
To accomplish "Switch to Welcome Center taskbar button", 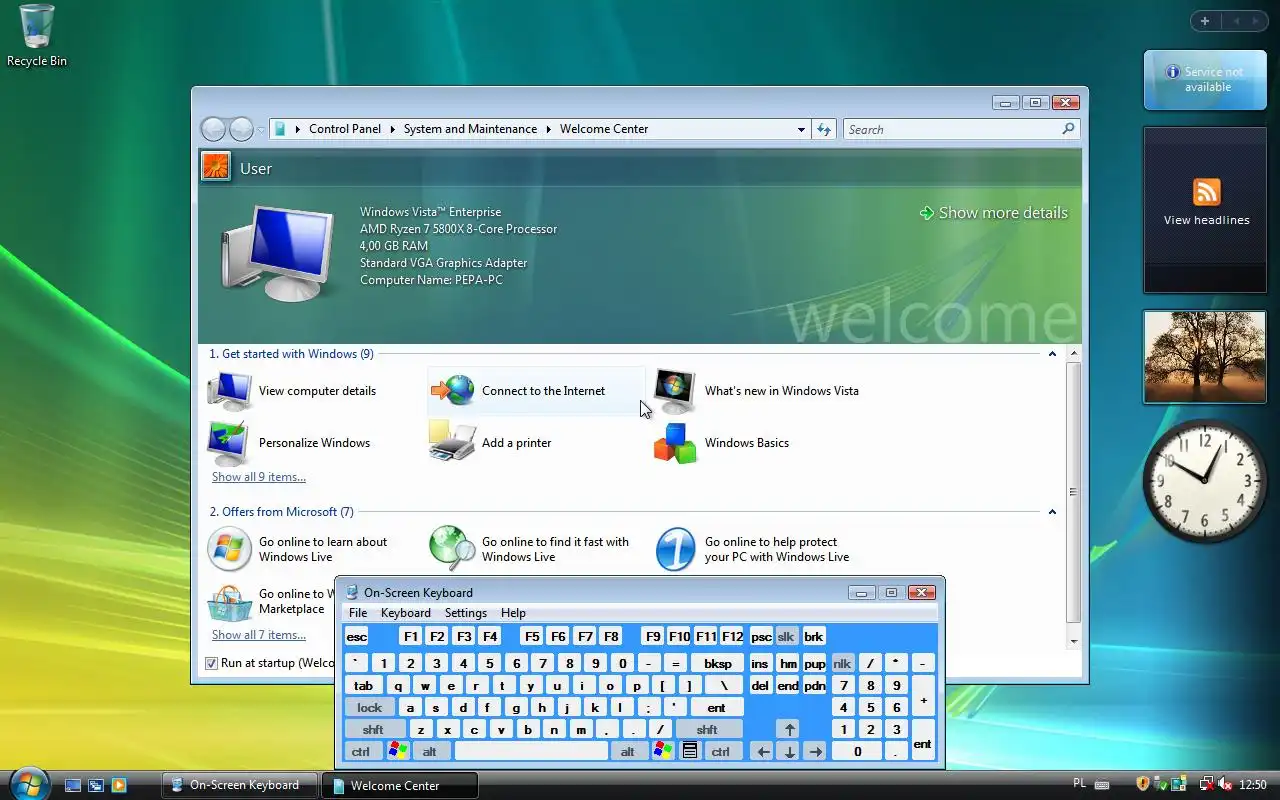I will point(400,785).
